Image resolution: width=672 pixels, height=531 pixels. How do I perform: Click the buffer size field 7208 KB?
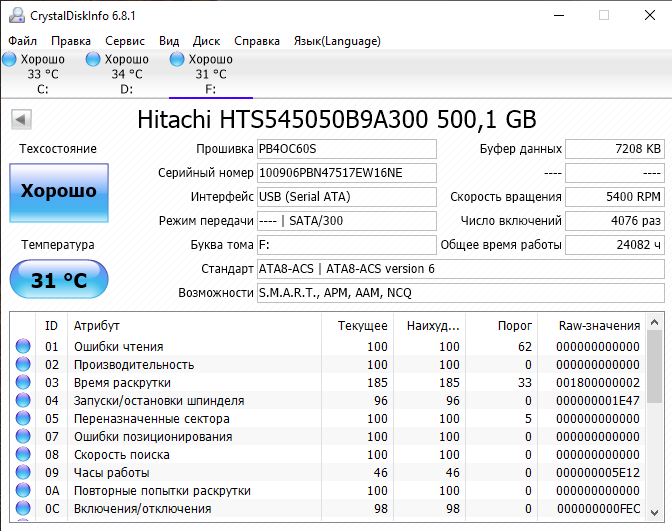[x=615, y=149]
